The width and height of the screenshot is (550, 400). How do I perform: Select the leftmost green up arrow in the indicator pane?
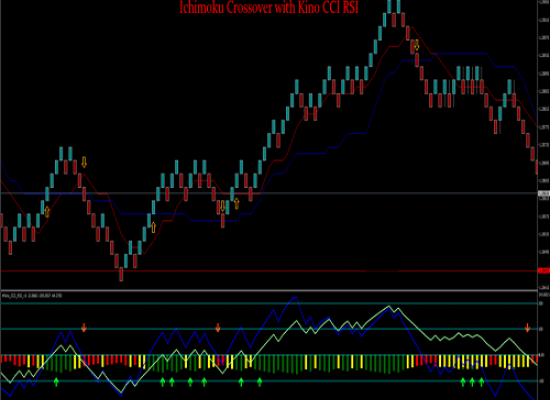56,382
